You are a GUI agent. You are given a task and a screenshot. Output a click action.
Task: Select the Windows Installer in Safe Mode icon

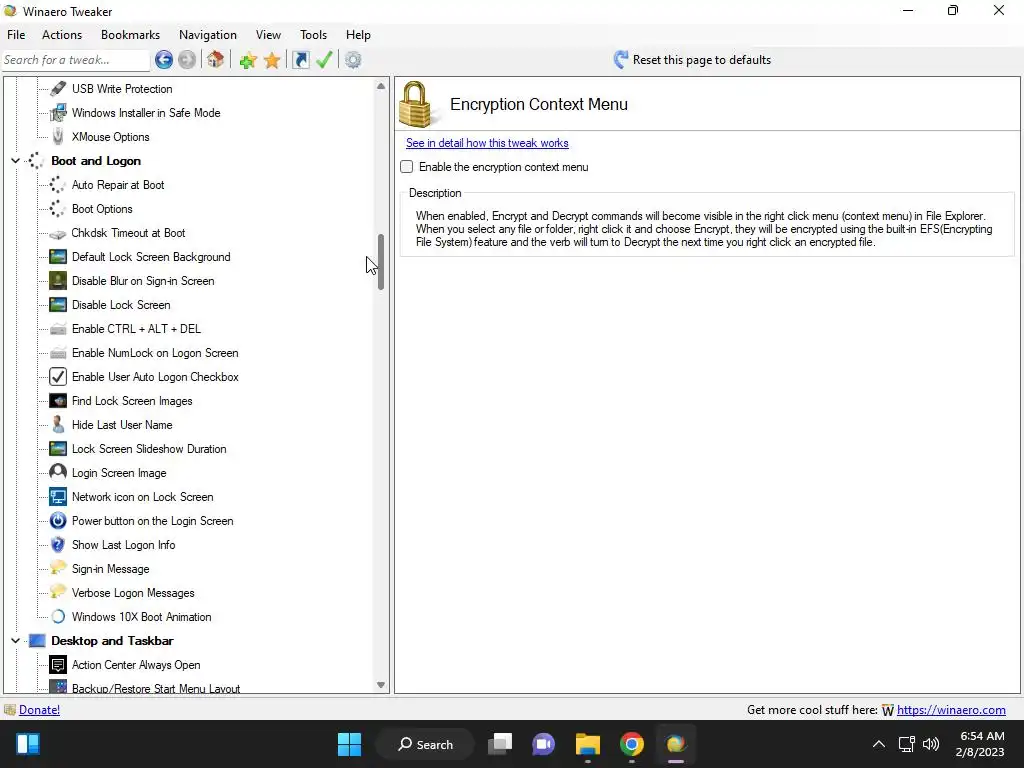click(58, 112)
